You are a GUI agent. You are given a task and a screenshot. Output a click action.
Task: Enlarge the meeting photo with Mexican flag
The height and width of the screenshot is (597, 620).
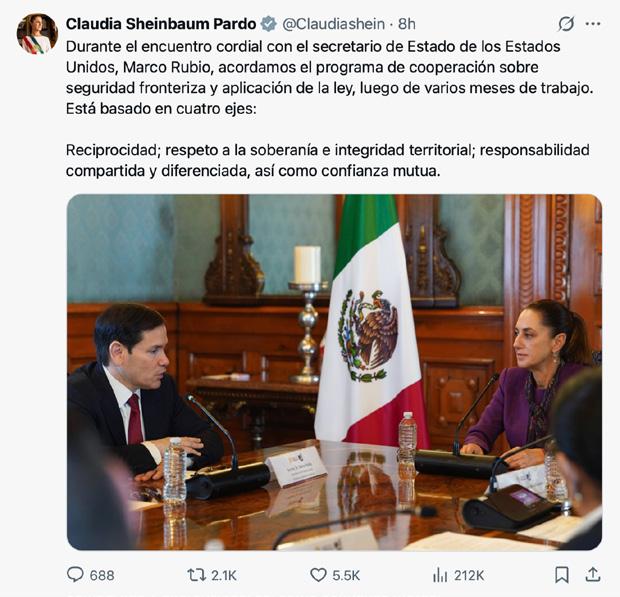point(334,372)
